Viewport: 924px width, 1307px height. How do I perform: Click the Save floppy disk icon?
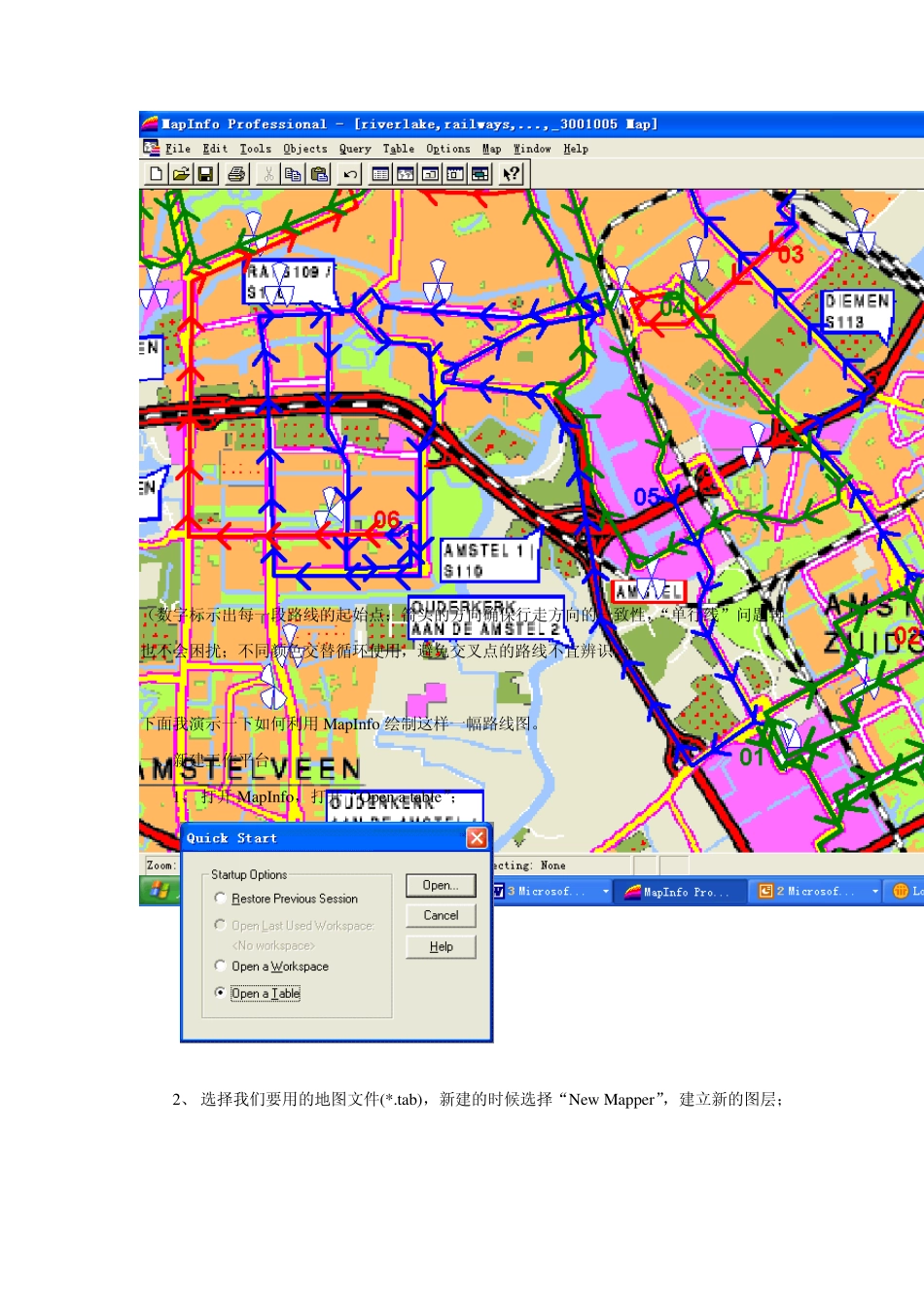(205, 174)
